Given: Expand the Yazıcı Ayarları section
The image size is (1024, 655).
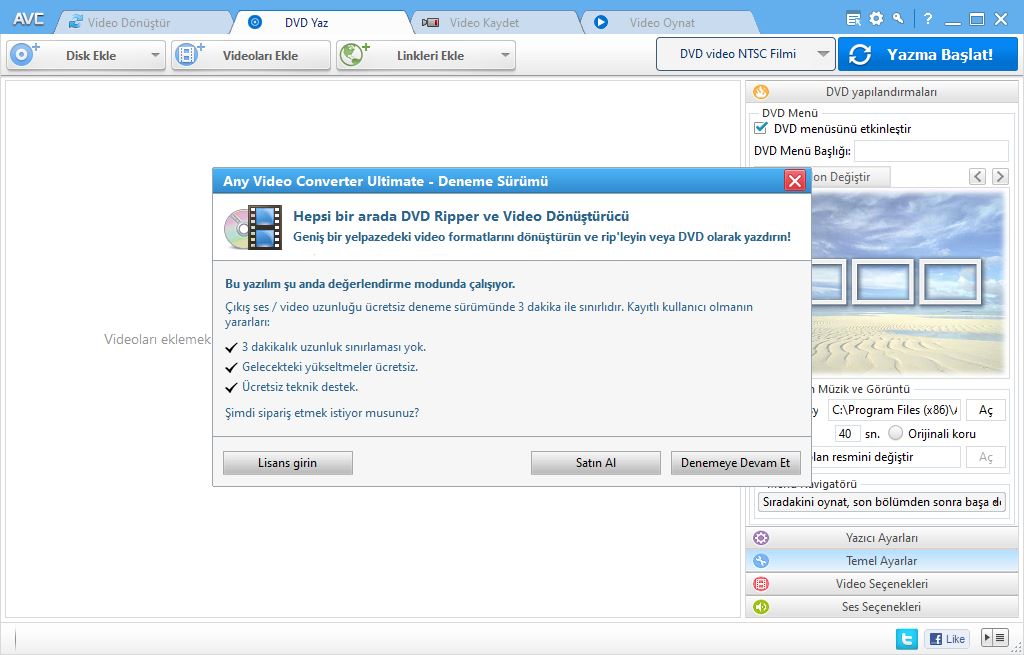Looking at the screenshot, I should 881,538.
